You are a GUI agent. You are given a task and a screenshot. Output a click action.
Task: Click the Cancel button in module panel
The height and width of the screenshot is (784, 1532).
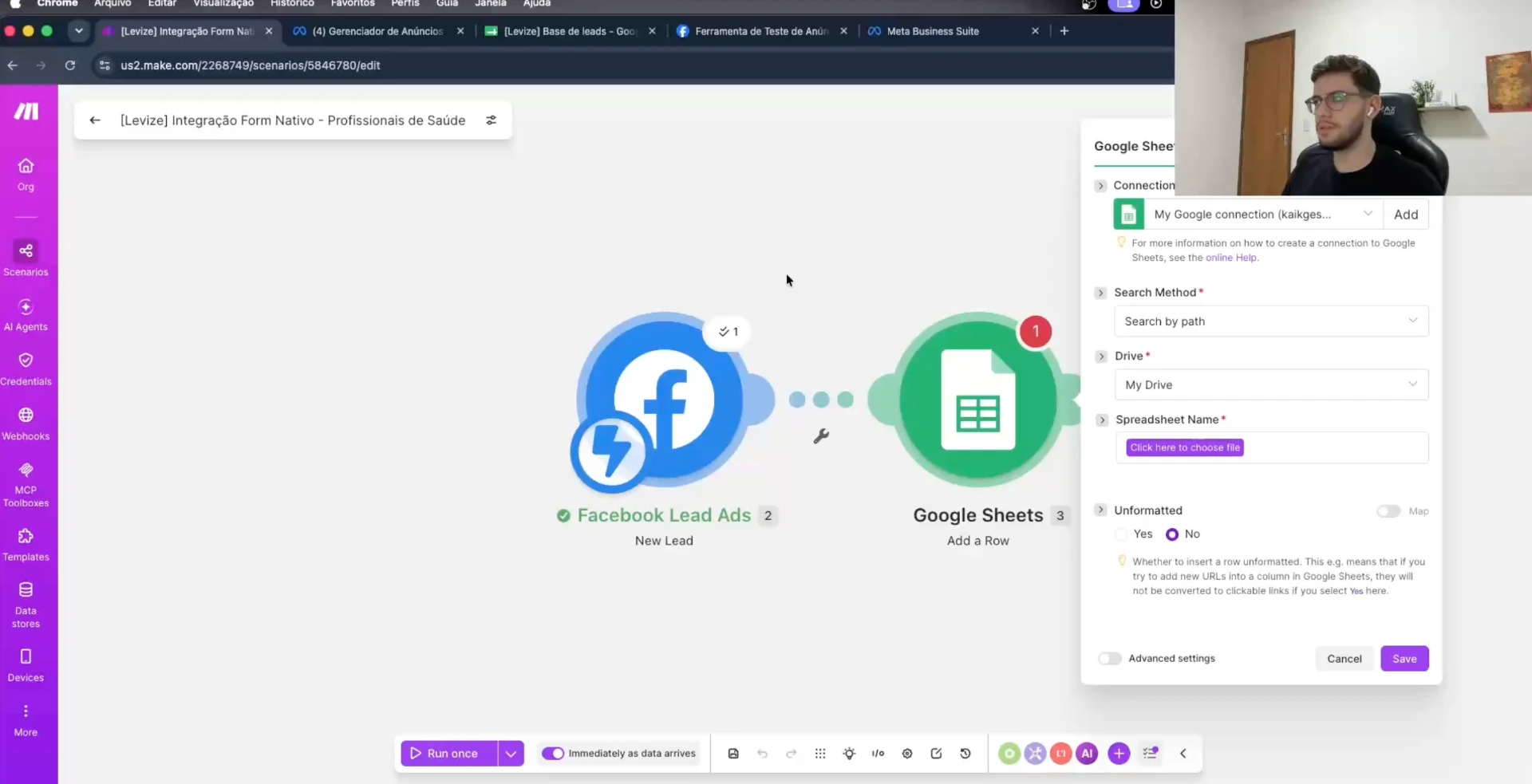(1344, 659)
